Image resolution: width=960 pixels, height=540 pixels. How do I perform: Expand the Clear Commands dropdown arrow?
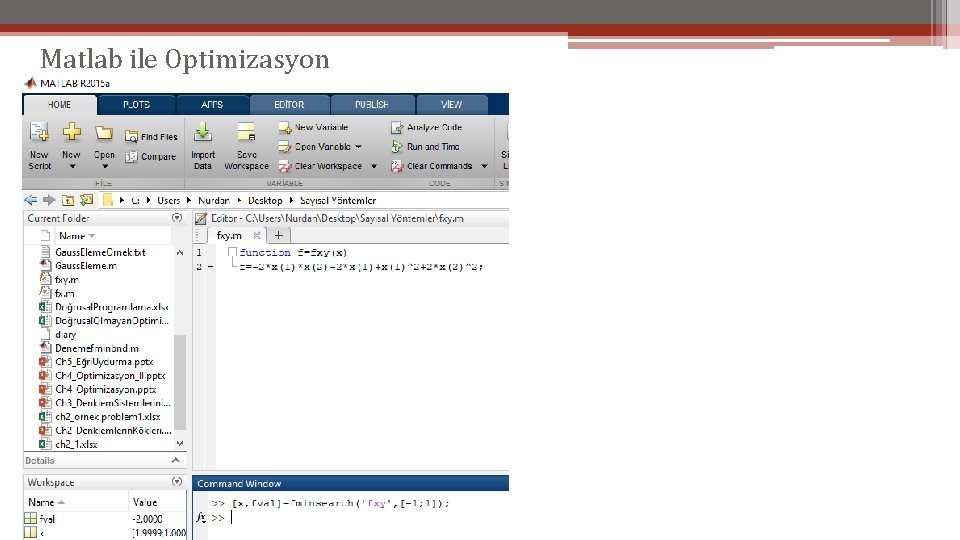pos(484,167)
